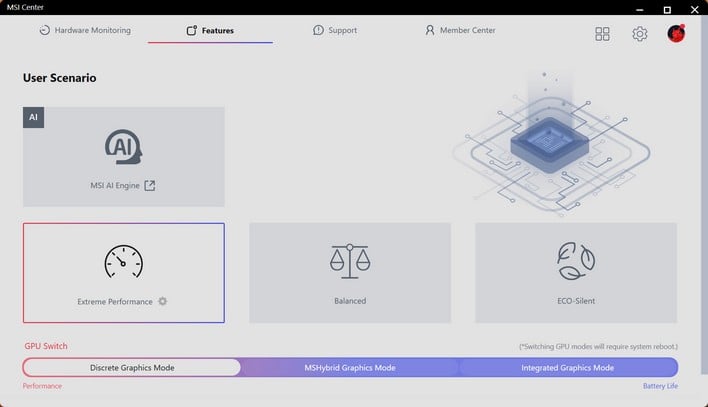Open the MSI AI Engine external link icon
The width and height of the screenshot is (708, 407).
point(149,186)
